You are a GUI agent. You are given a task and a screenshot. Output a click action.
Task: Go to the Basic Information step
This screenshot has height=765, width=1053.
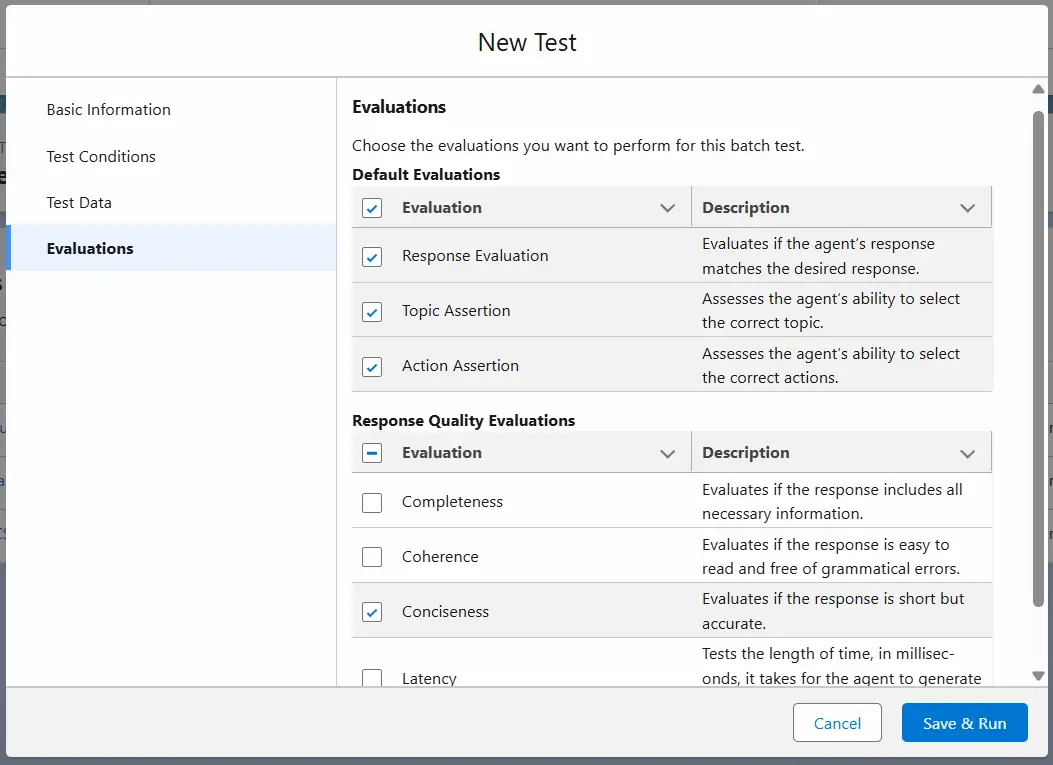(108, 110)
